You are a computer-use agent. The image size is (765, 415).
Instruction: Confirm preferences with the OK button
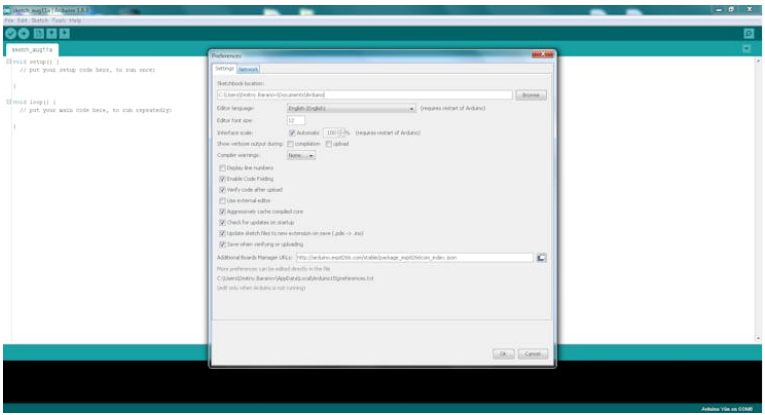point(505,354)
